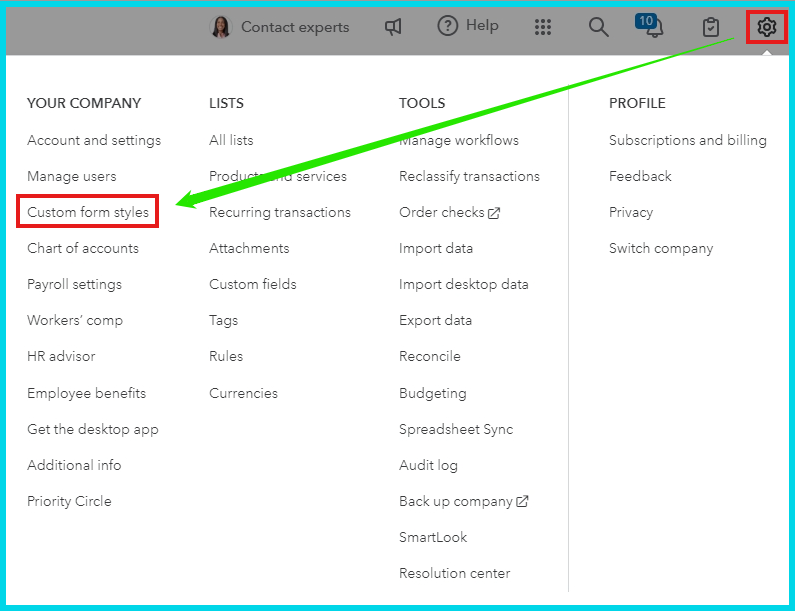Open the Settings gear icon

click(x=766, y=27)
